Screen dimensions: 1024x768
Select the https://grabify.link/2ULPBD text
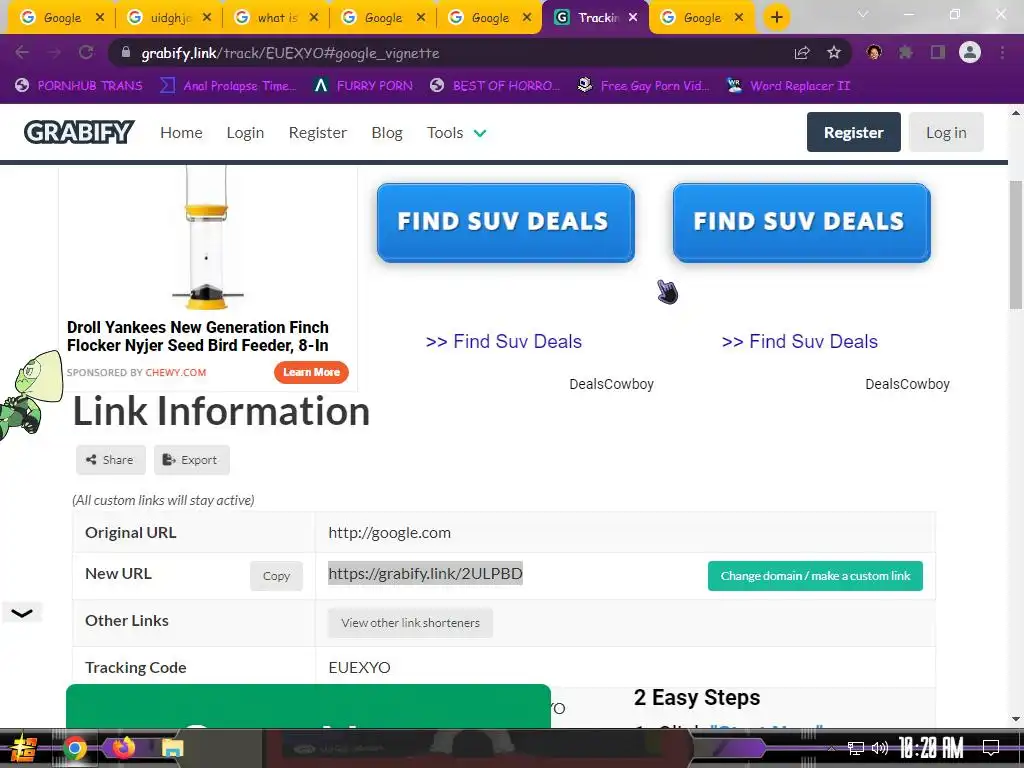click(x=425, y=573)
